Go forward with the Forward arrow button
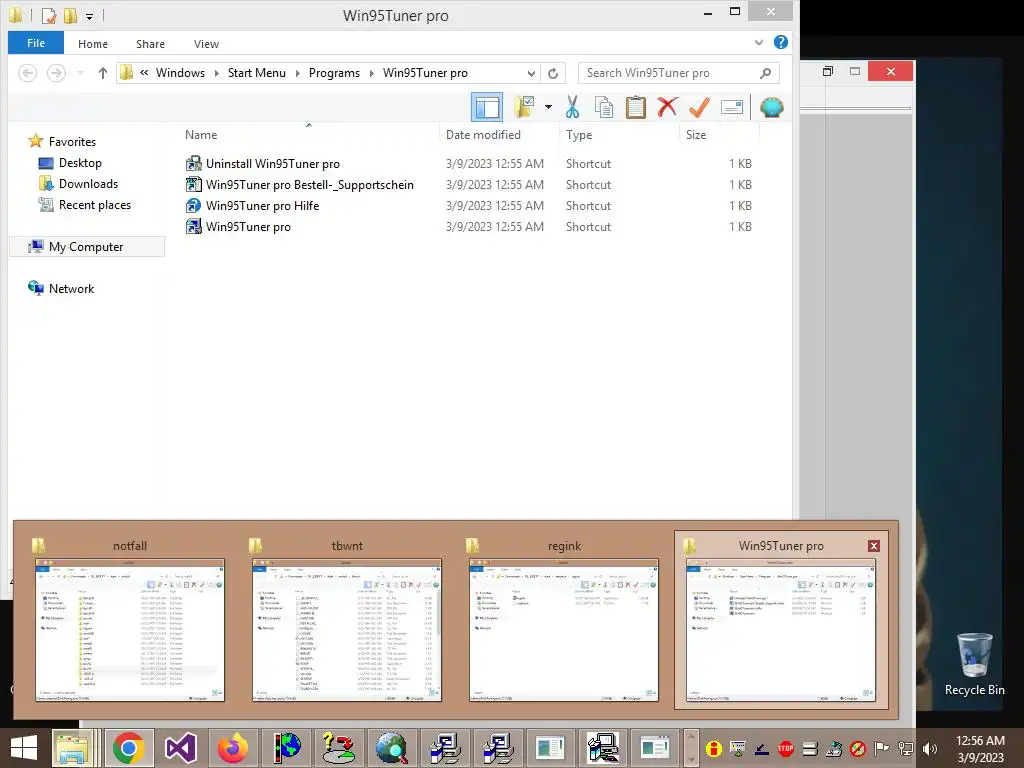 tap(56, 73)
